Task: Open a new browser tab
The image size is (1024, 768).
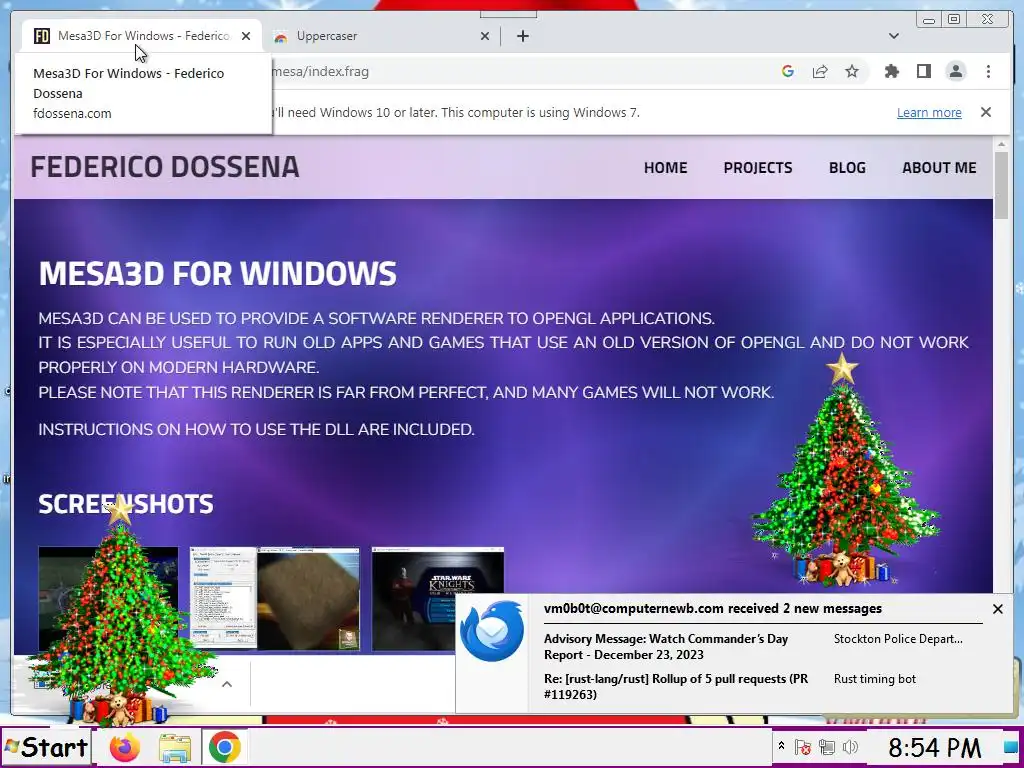Action: [522, 36]
